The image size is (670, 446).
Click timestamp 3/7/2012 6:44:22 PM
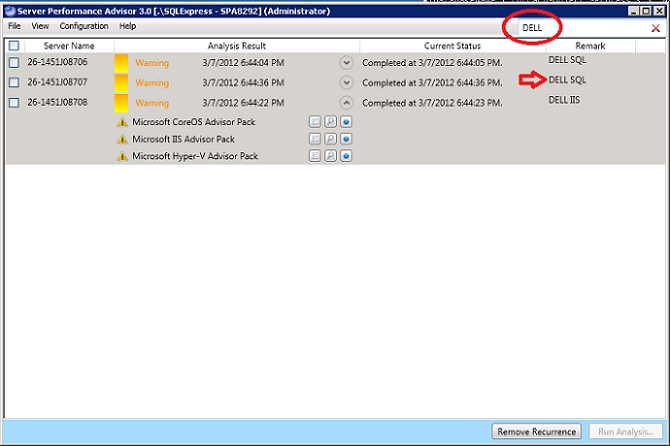[x=243, y=103]
